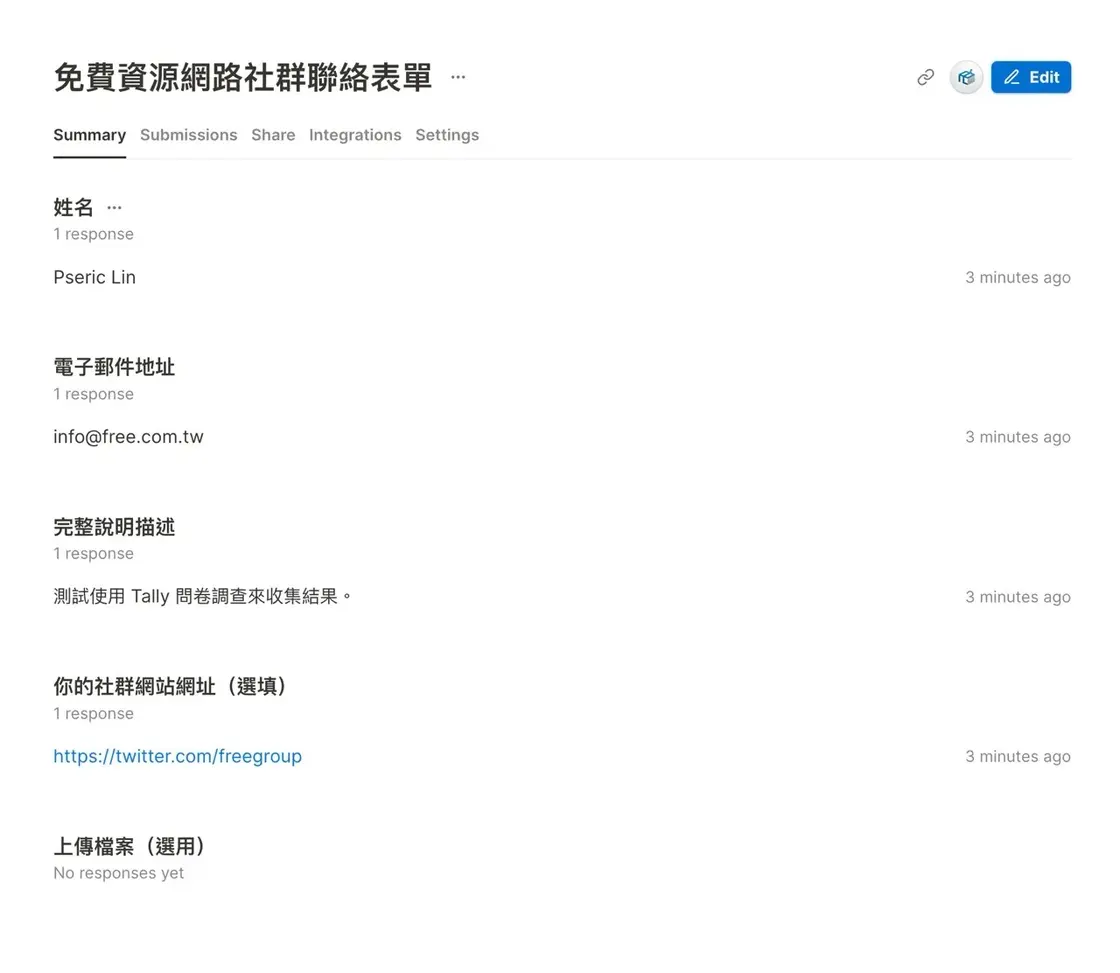
Task: Click '1 response' under 電子郵件地址
Action: [x=94, y=394]
